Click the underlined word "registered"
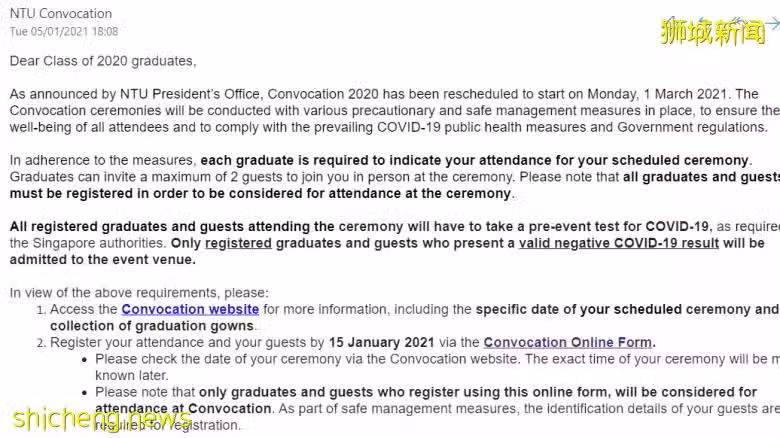The width and height of the screenshot is (780, 438). tap(238, 243)
